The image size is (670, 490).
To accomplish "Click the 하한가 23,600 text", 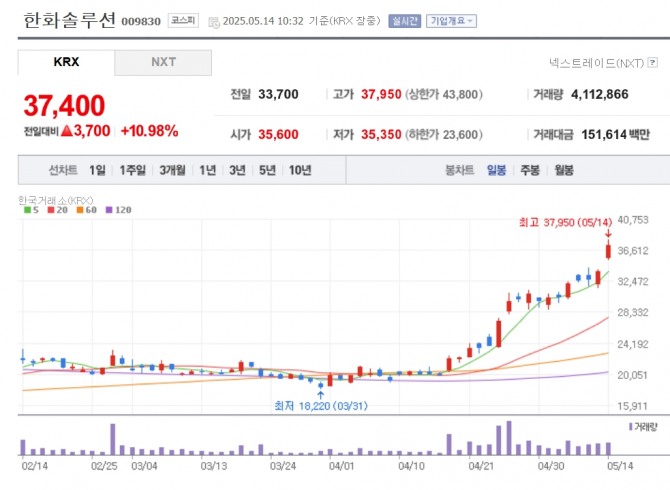I will [x=444, y=135].
